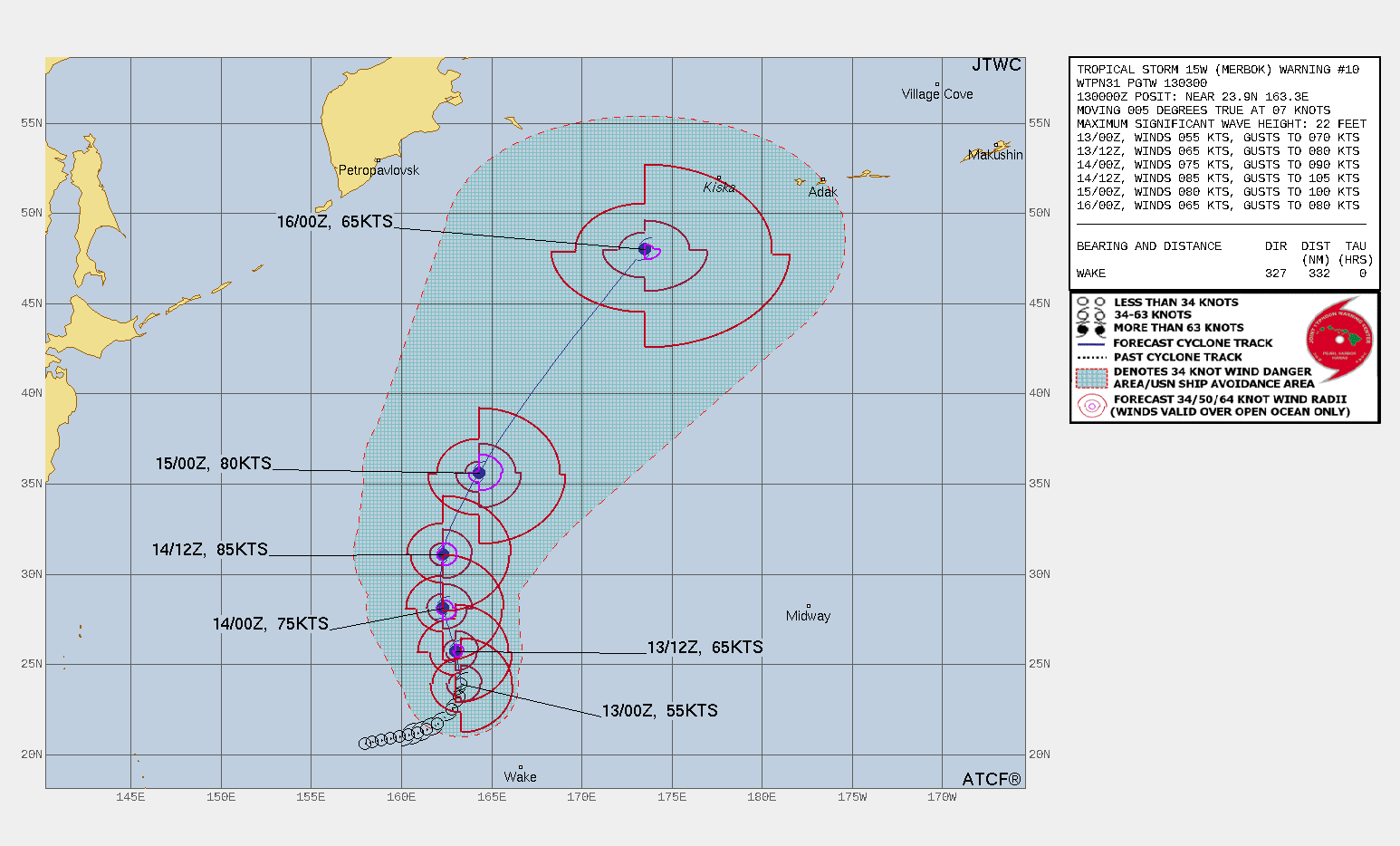Click the 'WTPN31 PGTW 130300' header line

pos(1142,83)
